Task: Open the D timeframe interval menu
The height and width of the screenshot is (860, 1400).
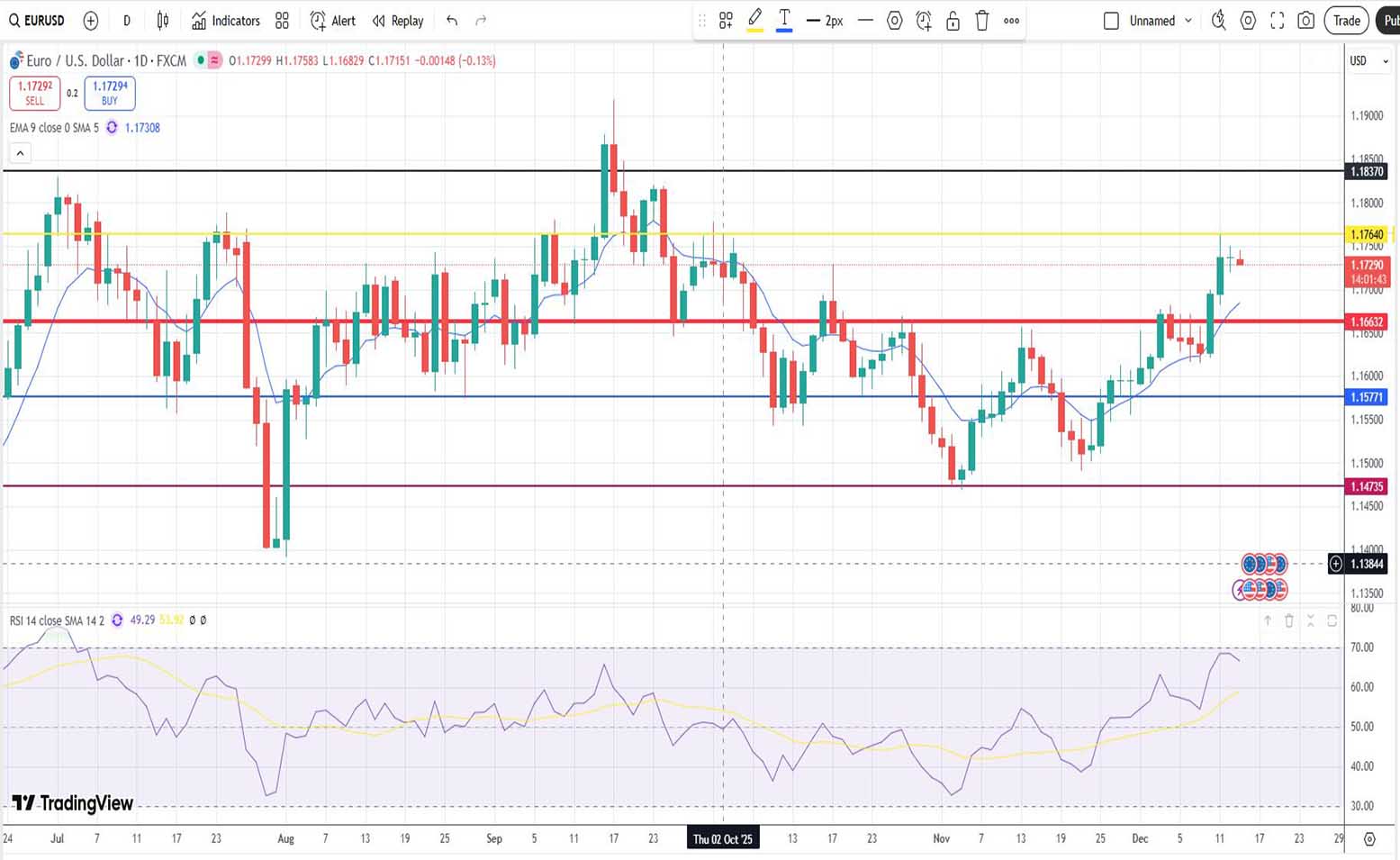Action: coord(127,21)
